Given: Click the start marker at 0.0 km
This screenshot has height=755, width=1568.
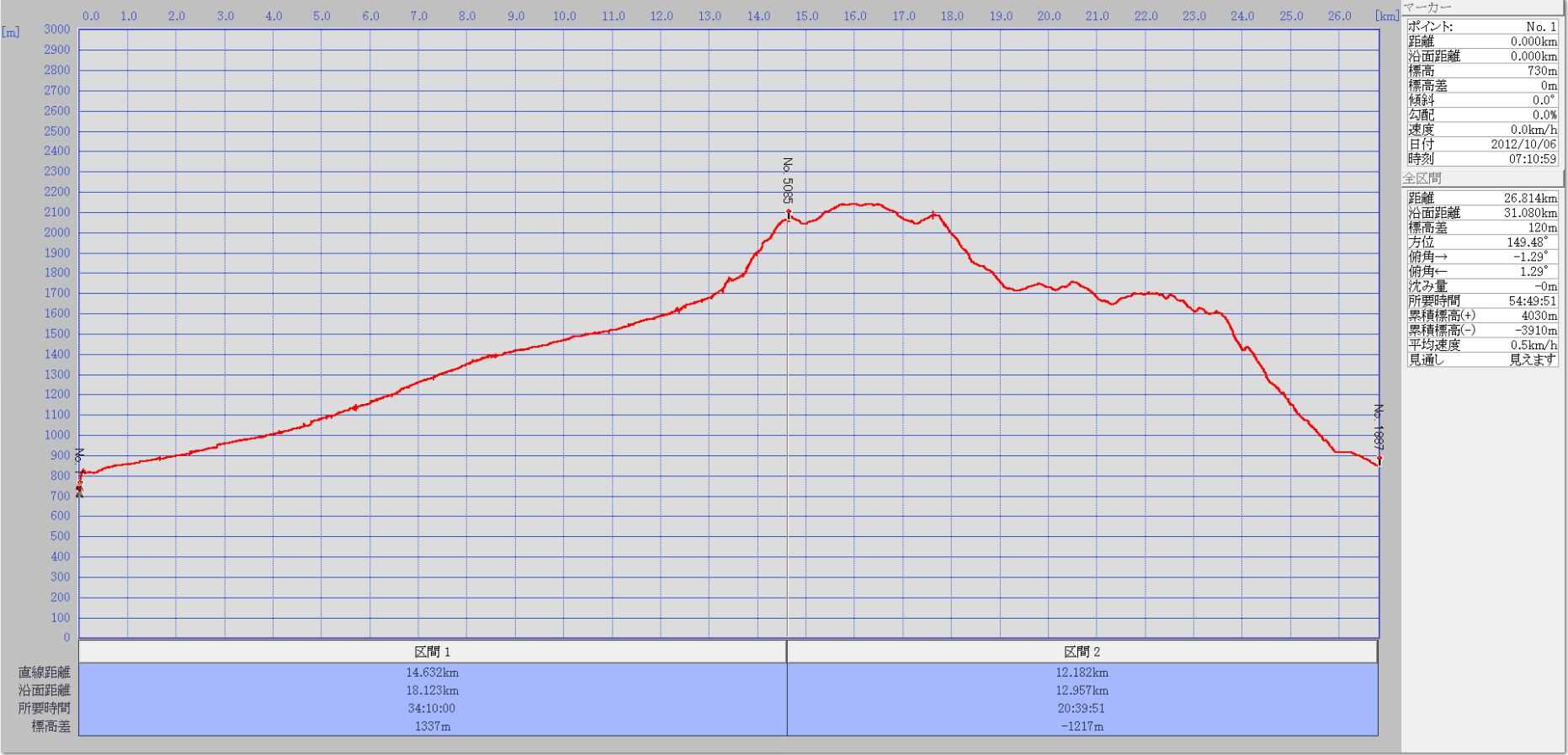Looking at the screenshot, I should point(80,487).
